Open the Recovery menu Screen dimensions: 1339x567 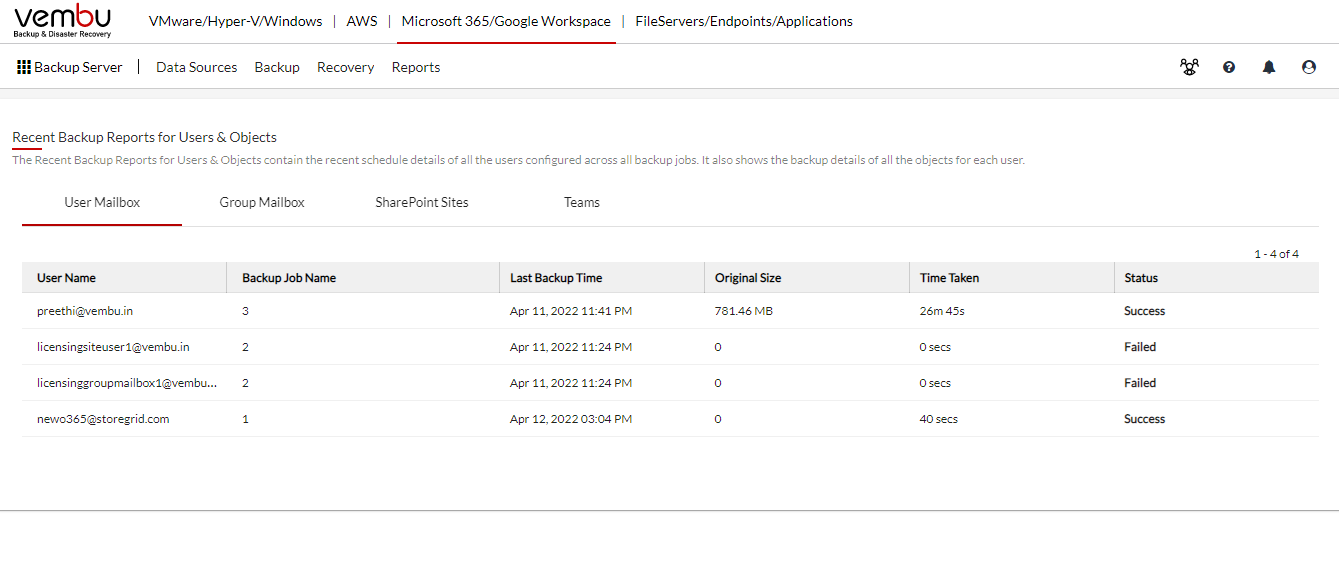pyautogui.click(x=345, y=67)
